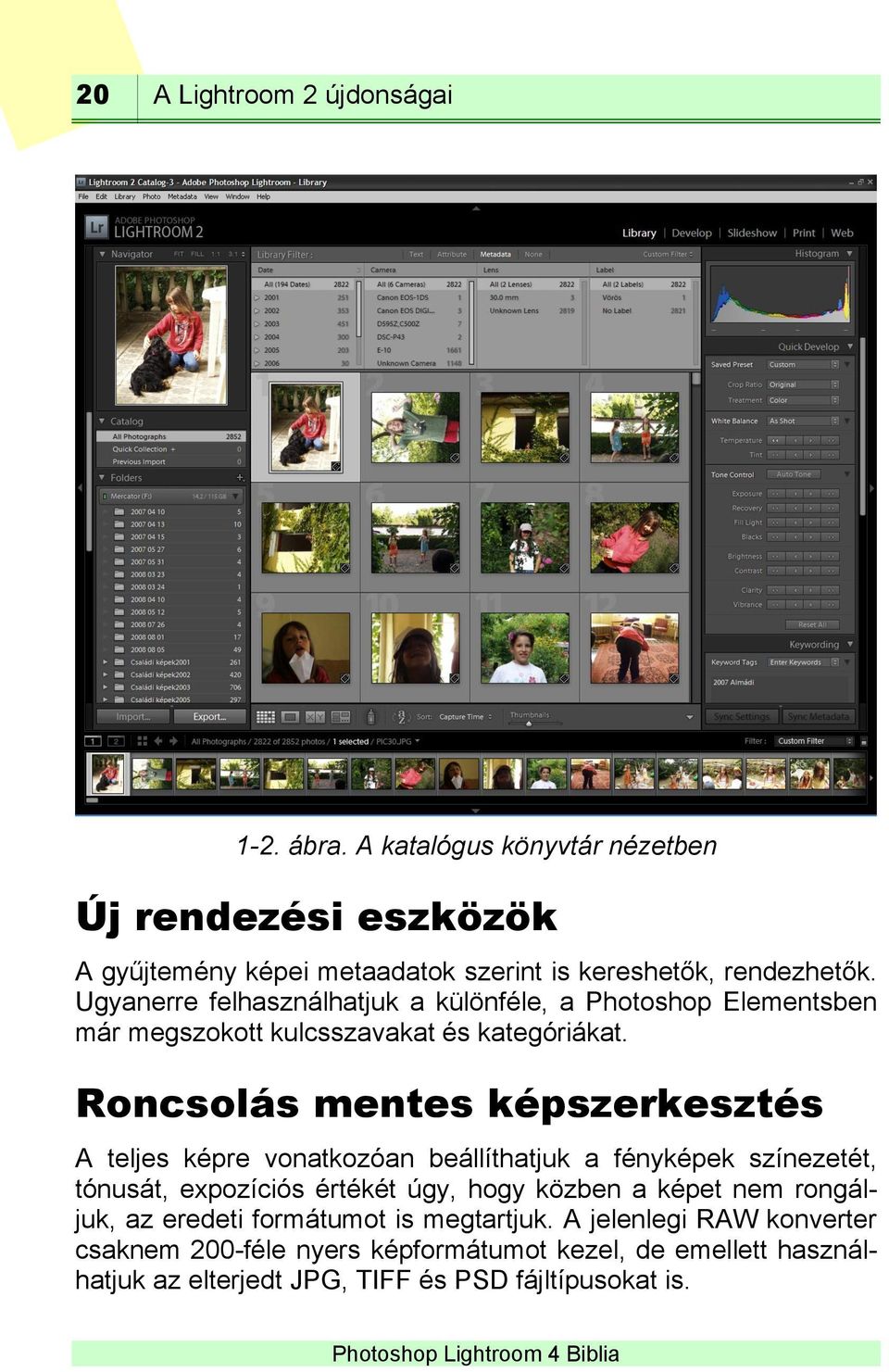Go back with filmstrip left arrow
The image size is (889, 1372).
[x=158, y=741]
